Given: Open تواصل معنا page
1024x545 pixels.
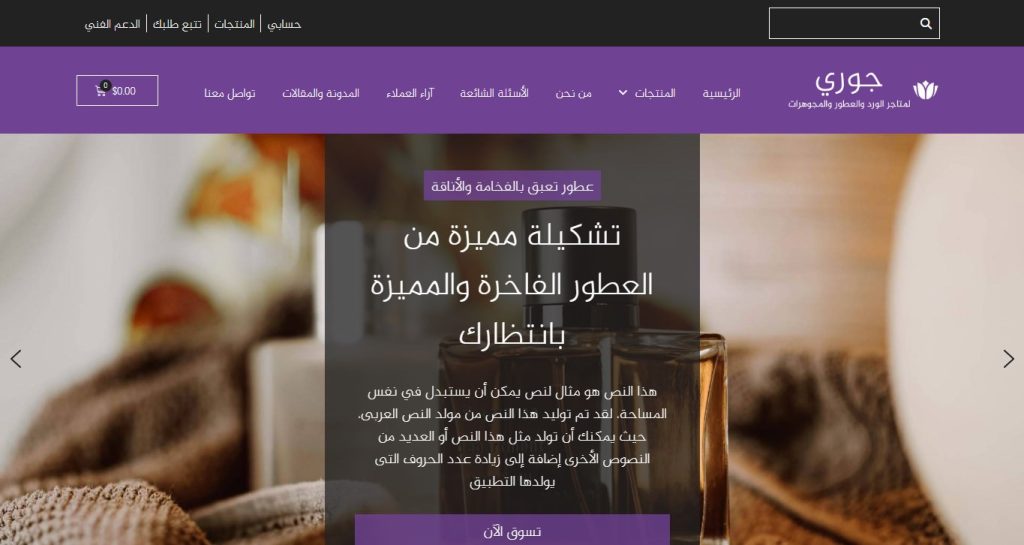Looking at the screenshot, I should (x=229, y=93).
